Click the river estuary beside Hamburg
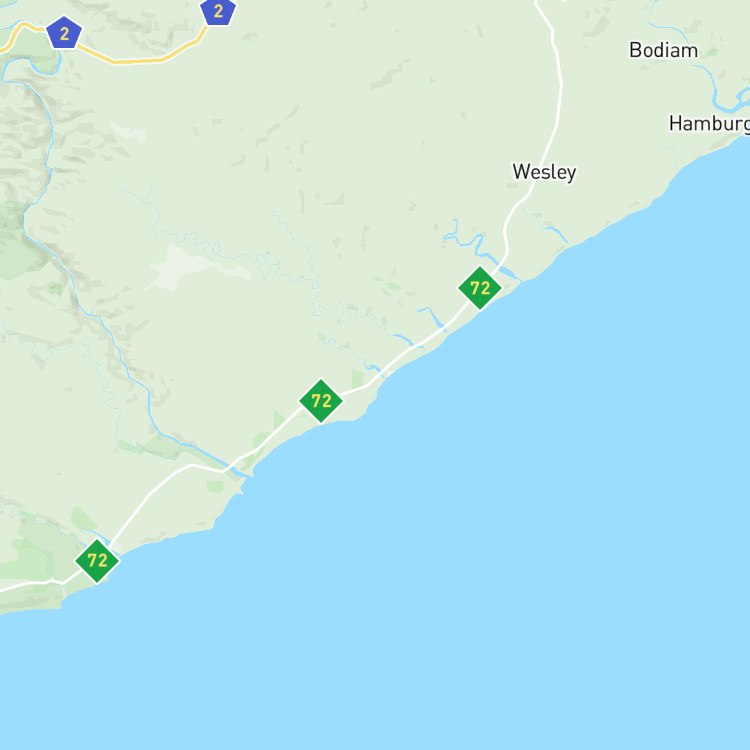 (x=730, y=101)
